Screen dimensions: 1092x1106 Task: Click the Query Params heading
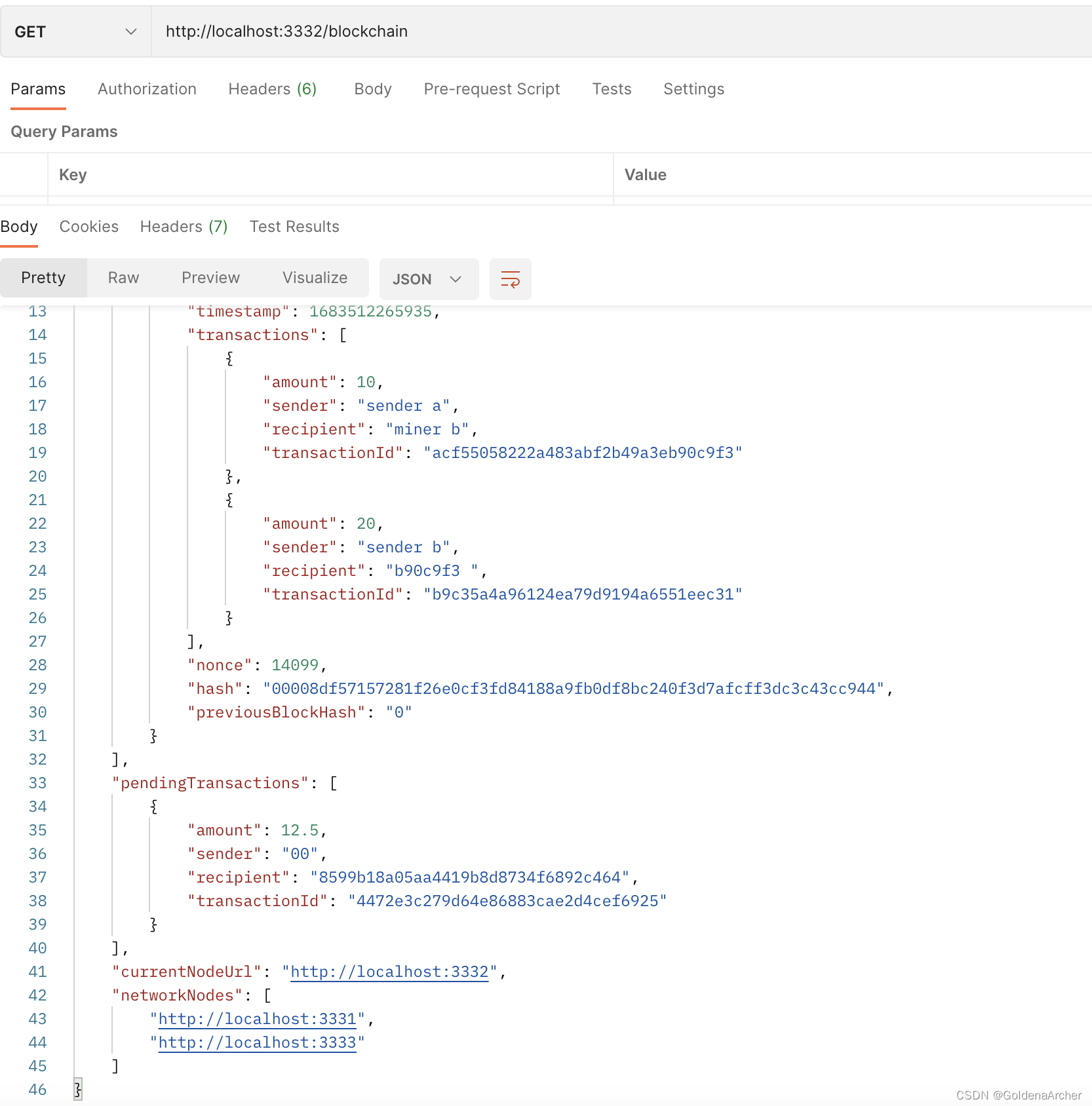click(x=64, y=132)
